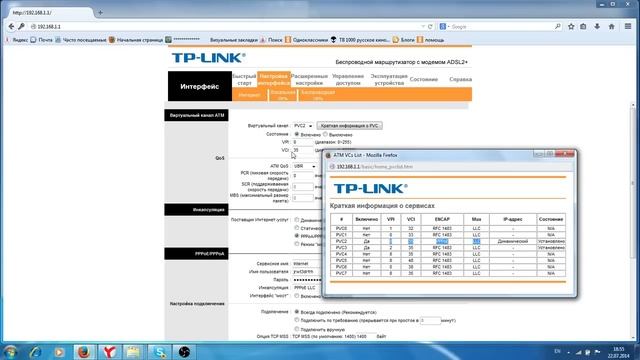Click the Имя пользователя field
The height and width of the screenshot is (360, 640).
coord(307,271)
